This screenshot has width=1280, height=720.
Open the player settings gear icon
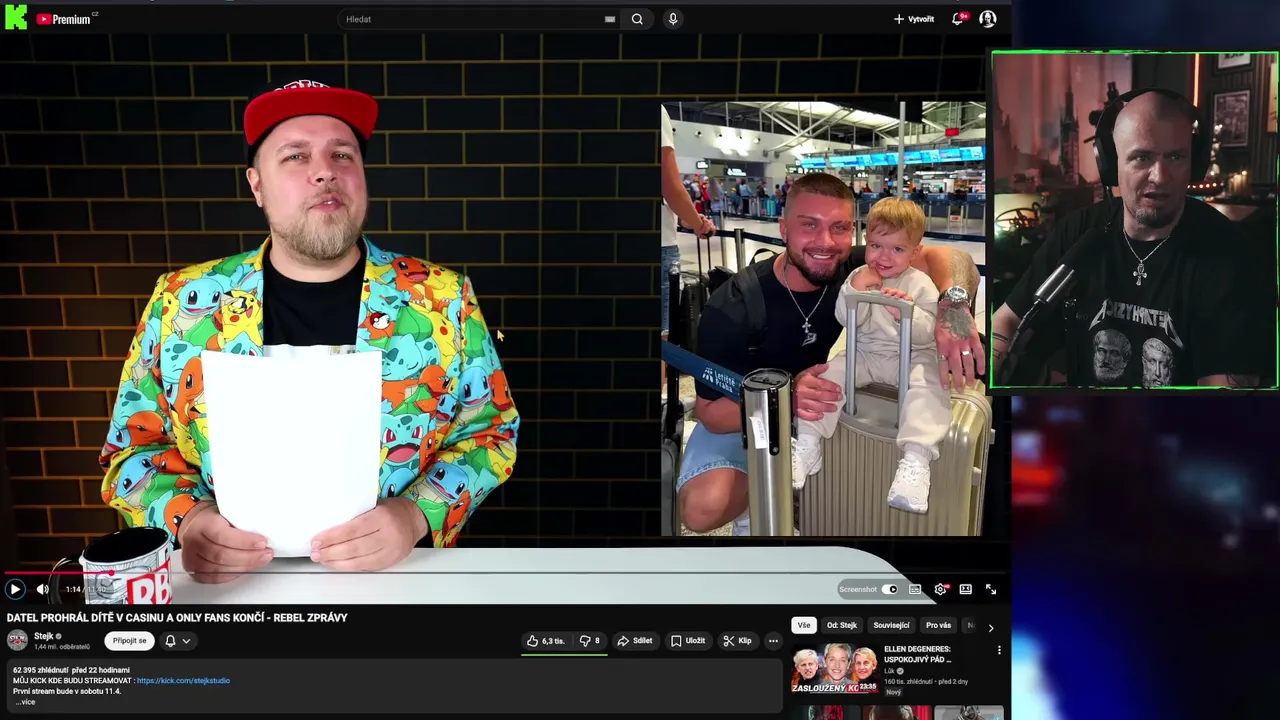click(x=940, y=589)
